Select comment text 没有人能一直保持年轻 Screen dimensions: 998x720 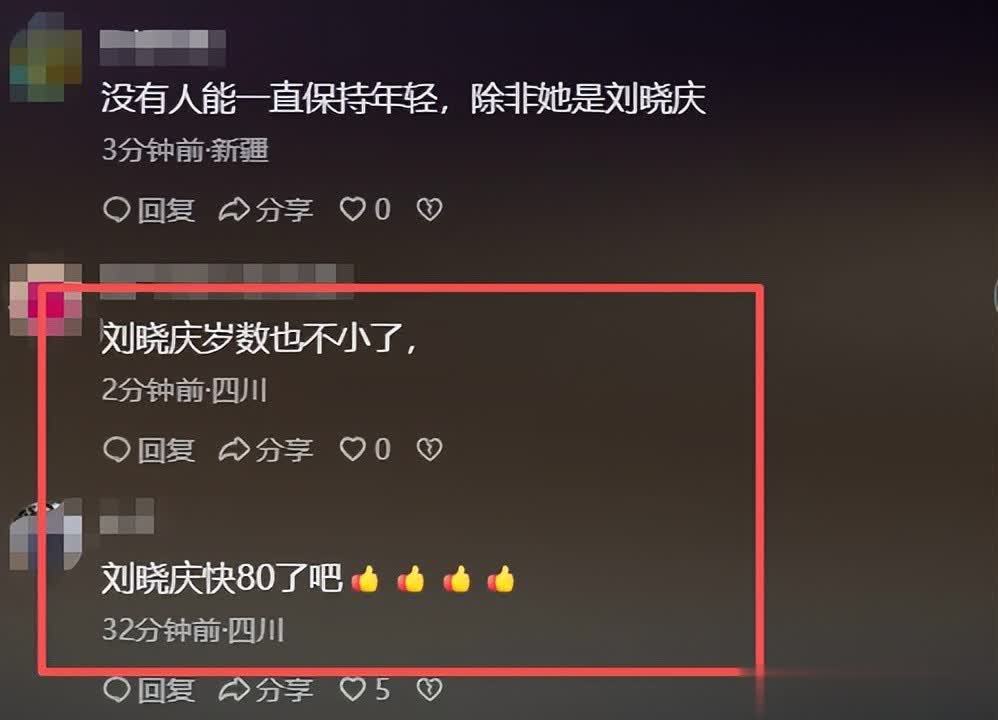pyautogui.click(x=269, y=99)
